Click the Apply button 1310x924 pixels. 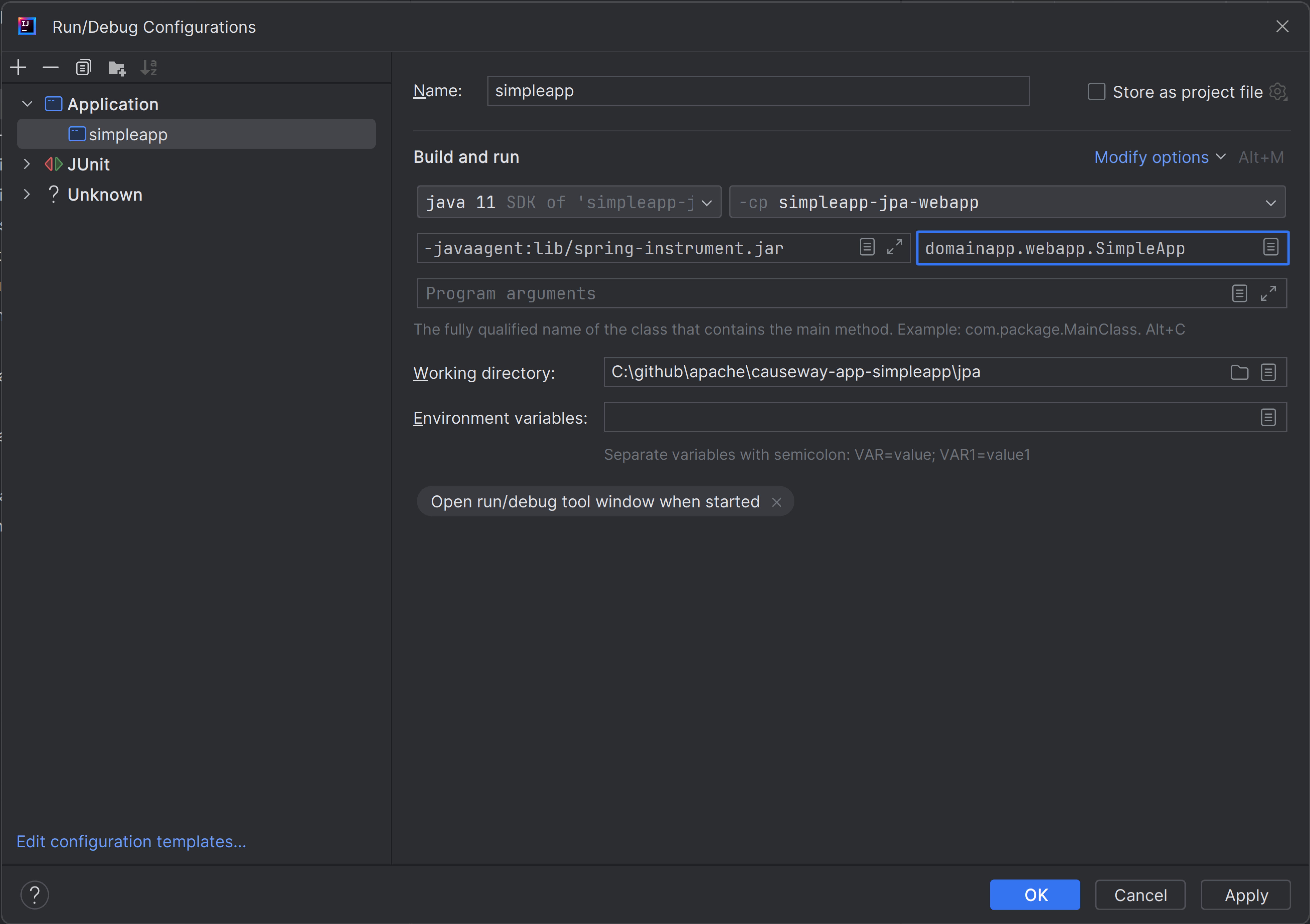(1246, 895)
